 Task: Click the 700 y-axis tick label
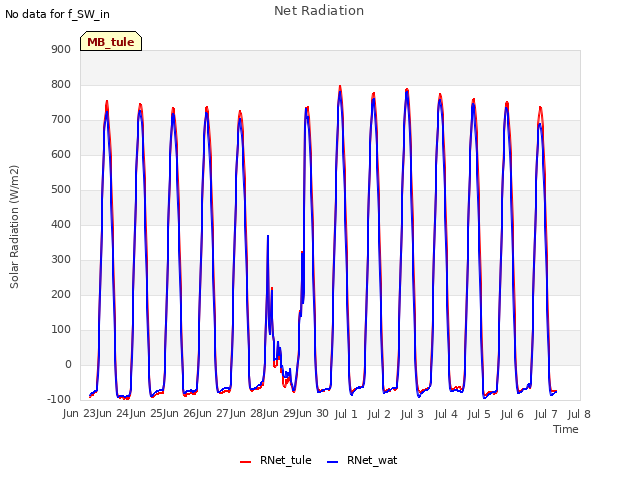[x=61, y=120]
